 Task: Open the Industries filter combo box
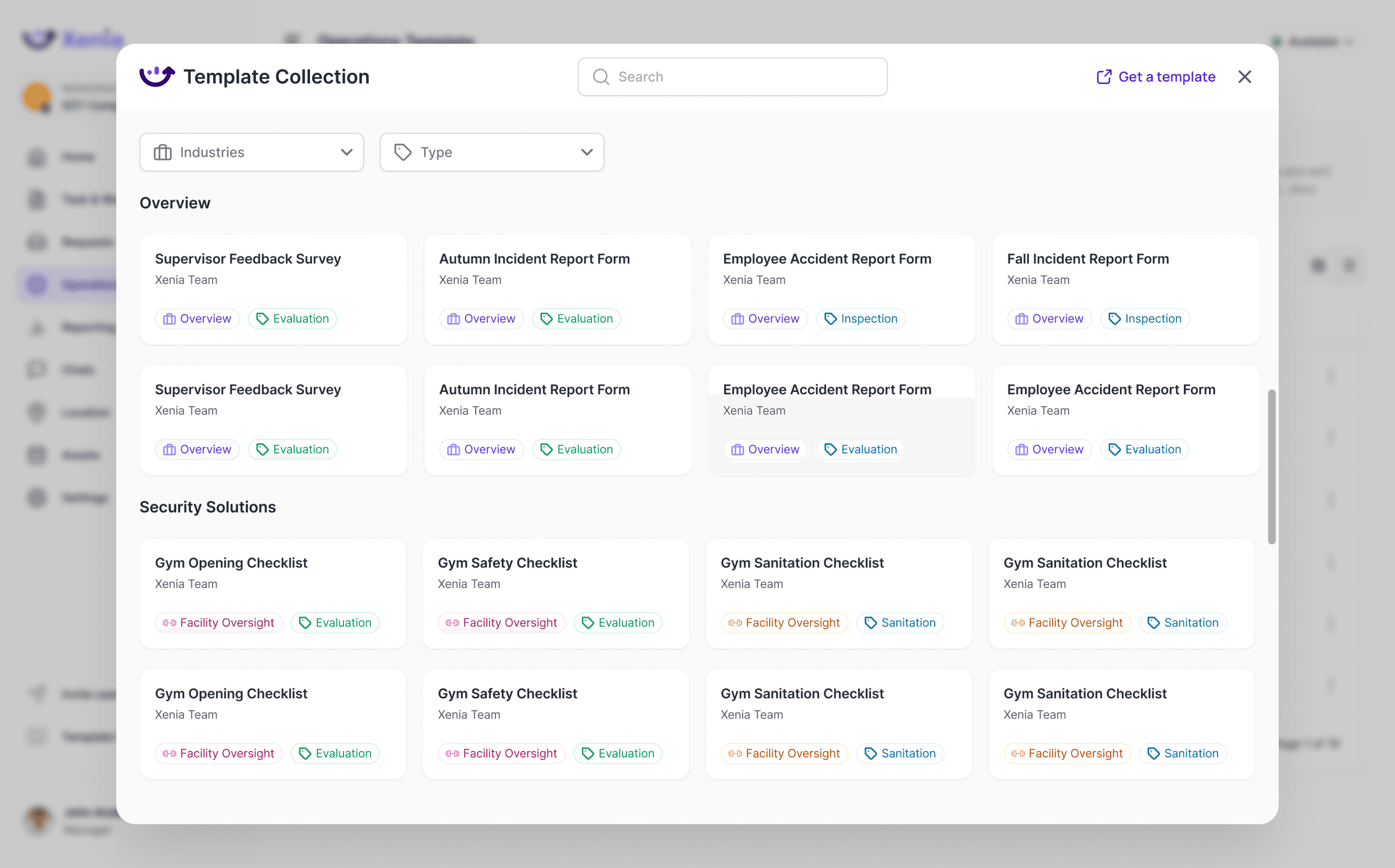tap(251, 152)
